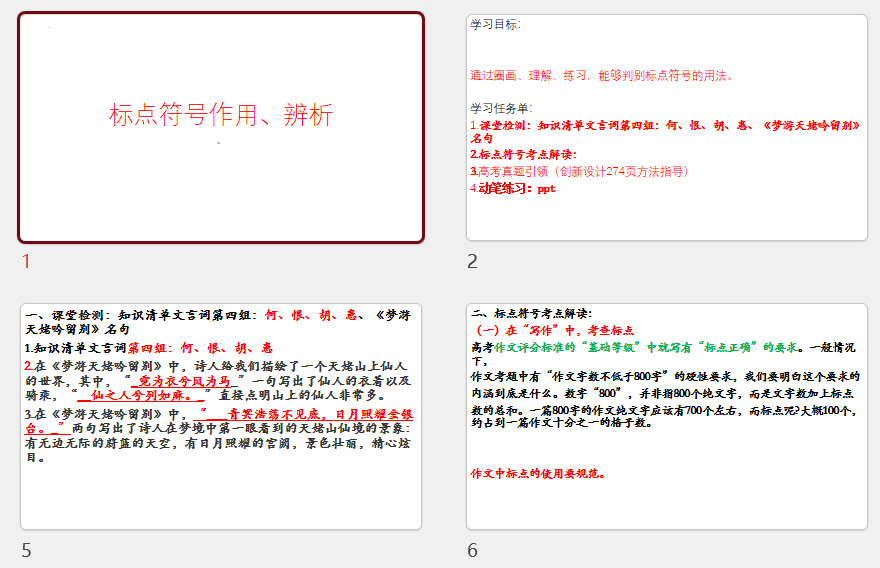This screenshot has width=880, height=568.
Task: Click the slide number 1 label
Action: 26,261
